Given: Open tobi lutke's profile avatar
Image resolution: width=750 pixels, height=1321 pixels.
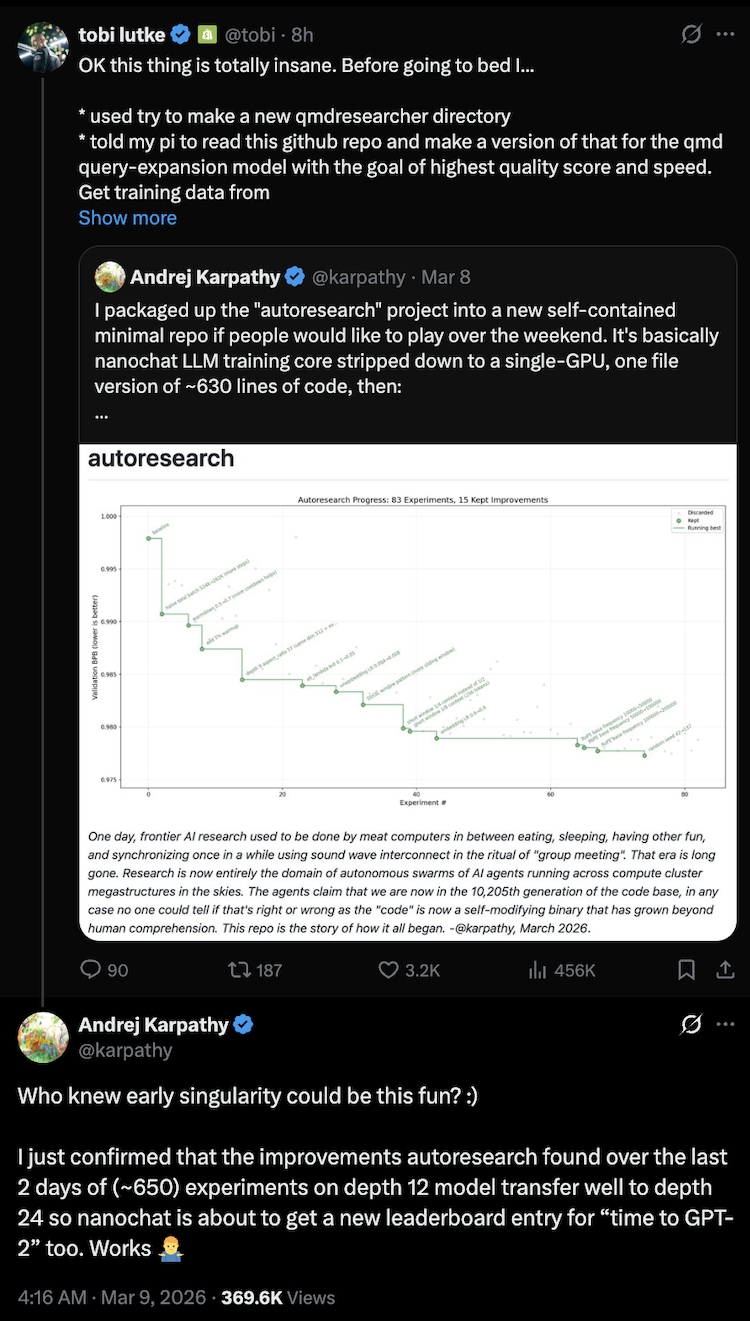Looking at the screenshot, I should coord(43,46).
